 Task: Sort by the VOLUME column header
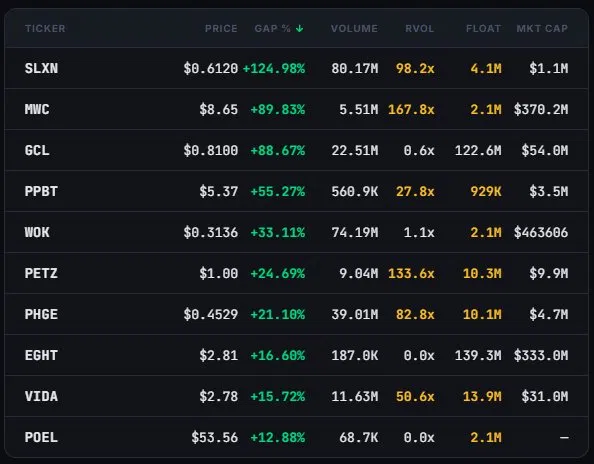(x=354, y=28)
